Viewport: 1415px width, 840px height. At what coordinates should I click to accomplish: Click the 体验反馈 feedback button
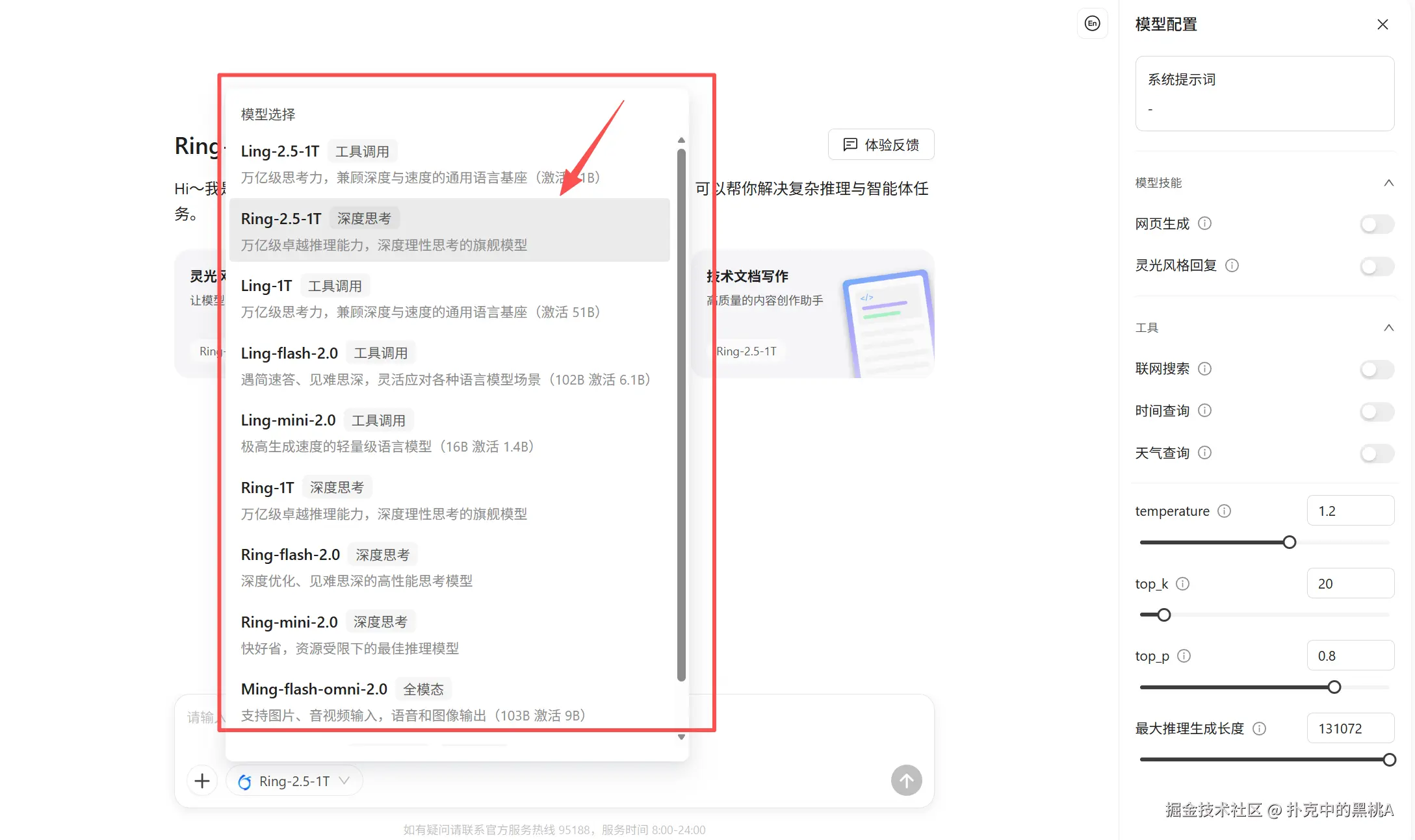881,145
